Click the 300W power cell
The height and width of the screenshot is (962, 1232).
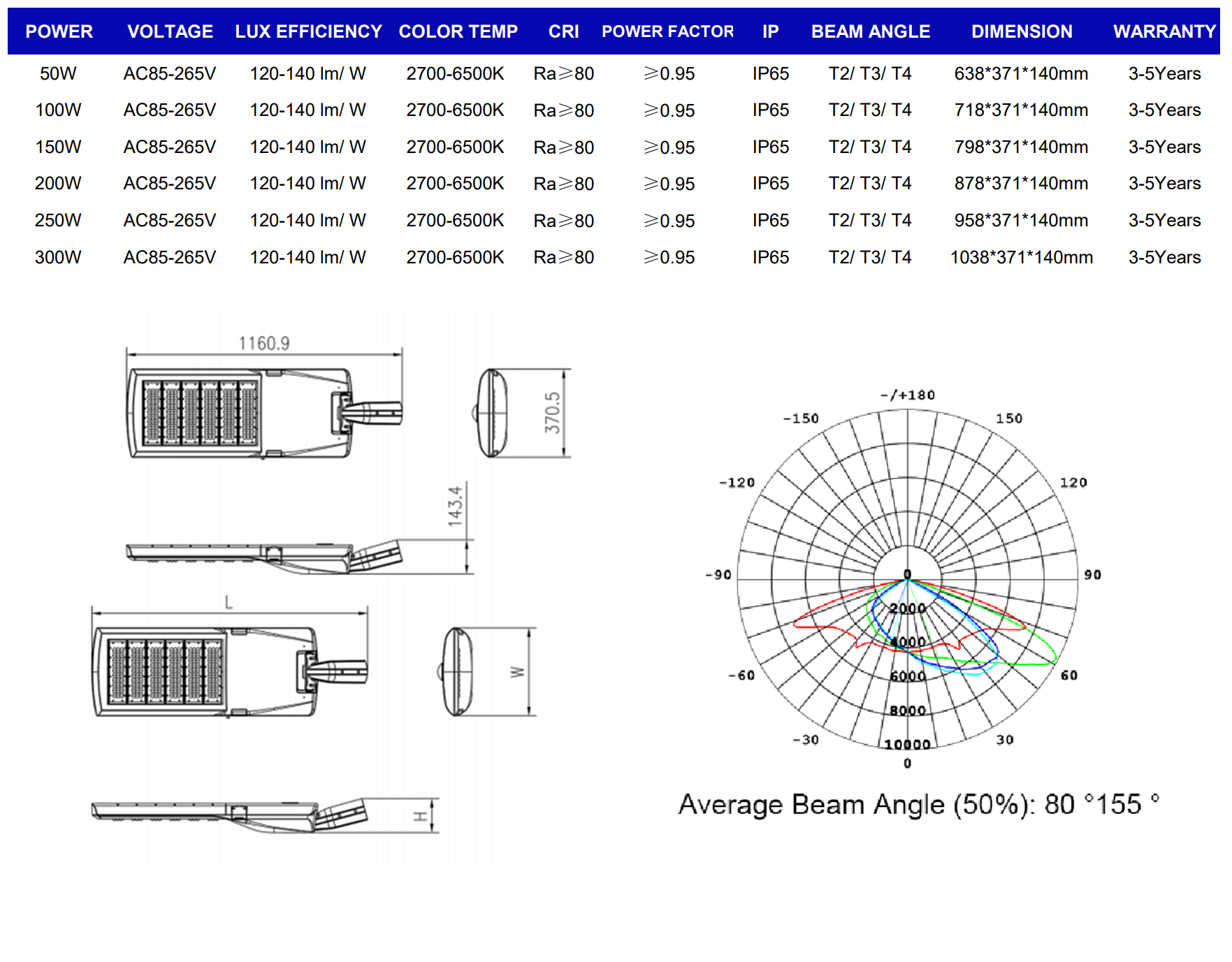58,257
